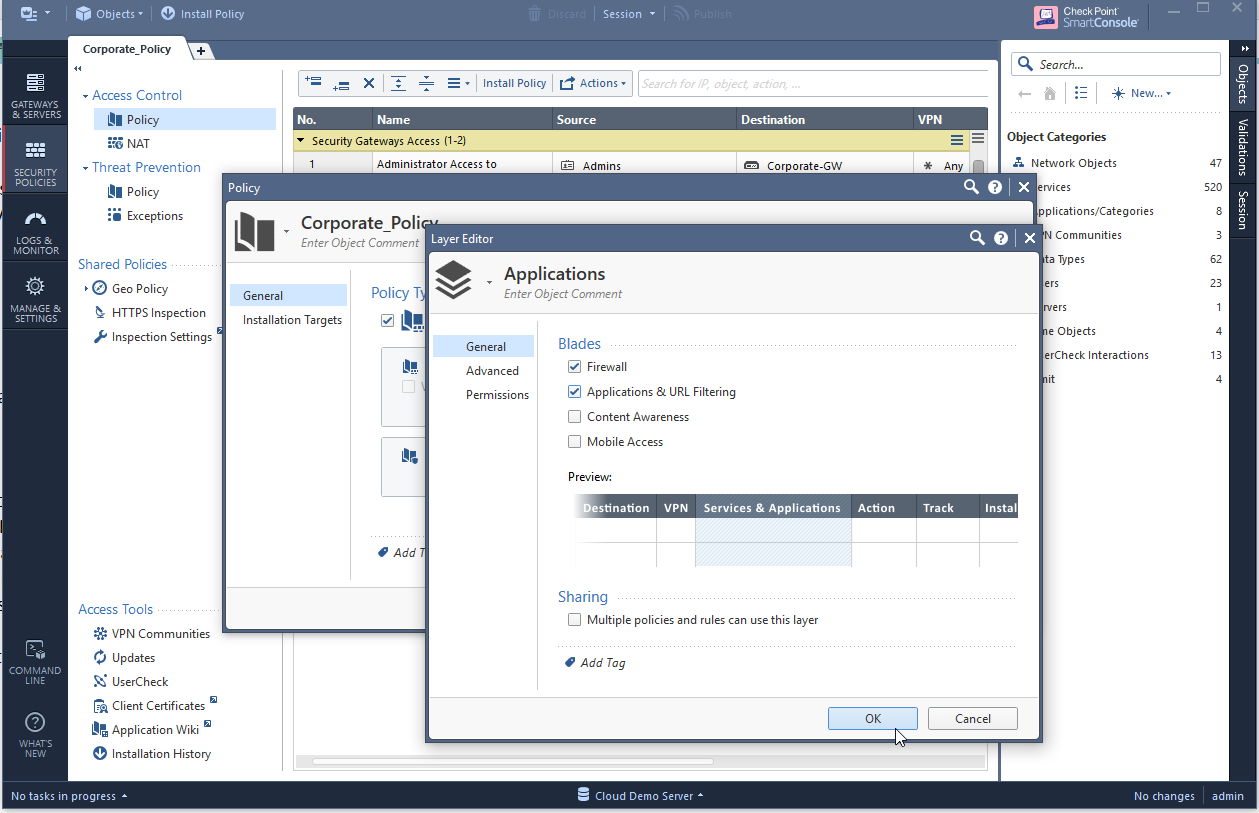This screenshot has height=813, width=1259.
Task: Check Multiple policies and rules can use this layer
Action: pos(574,620)
